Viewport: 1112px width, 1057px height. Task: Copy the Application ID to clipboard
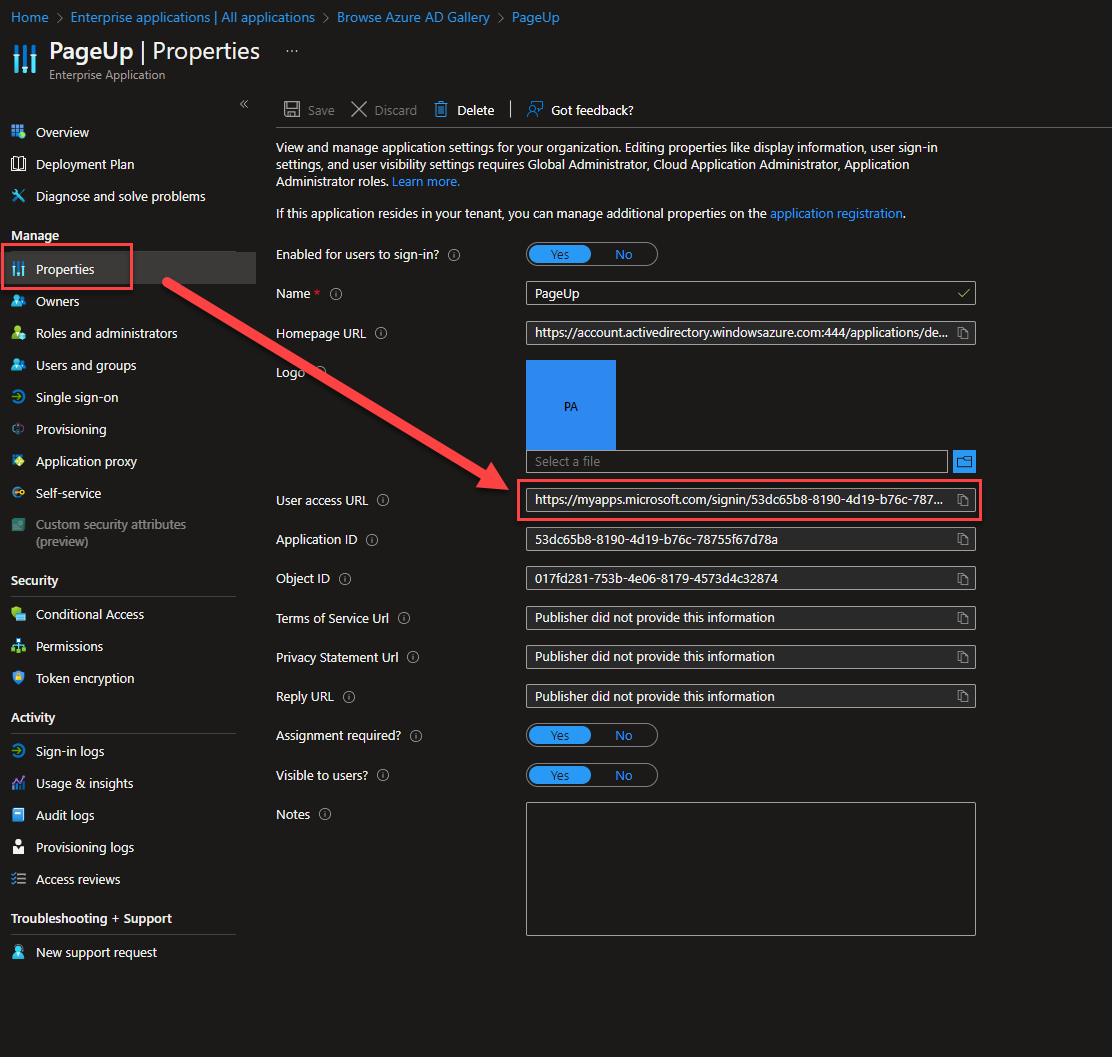click(x=963, y=539)
